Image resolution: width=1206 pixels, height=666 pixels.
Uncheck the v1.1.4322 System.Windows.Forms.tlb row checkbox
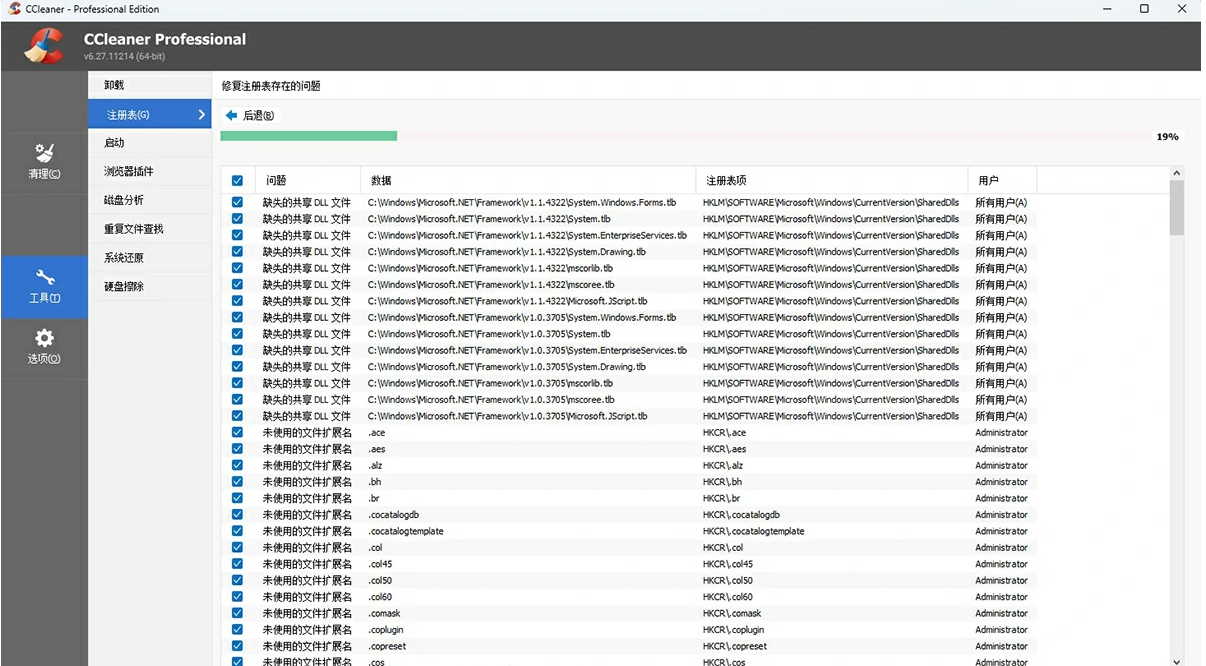point(237,202)
